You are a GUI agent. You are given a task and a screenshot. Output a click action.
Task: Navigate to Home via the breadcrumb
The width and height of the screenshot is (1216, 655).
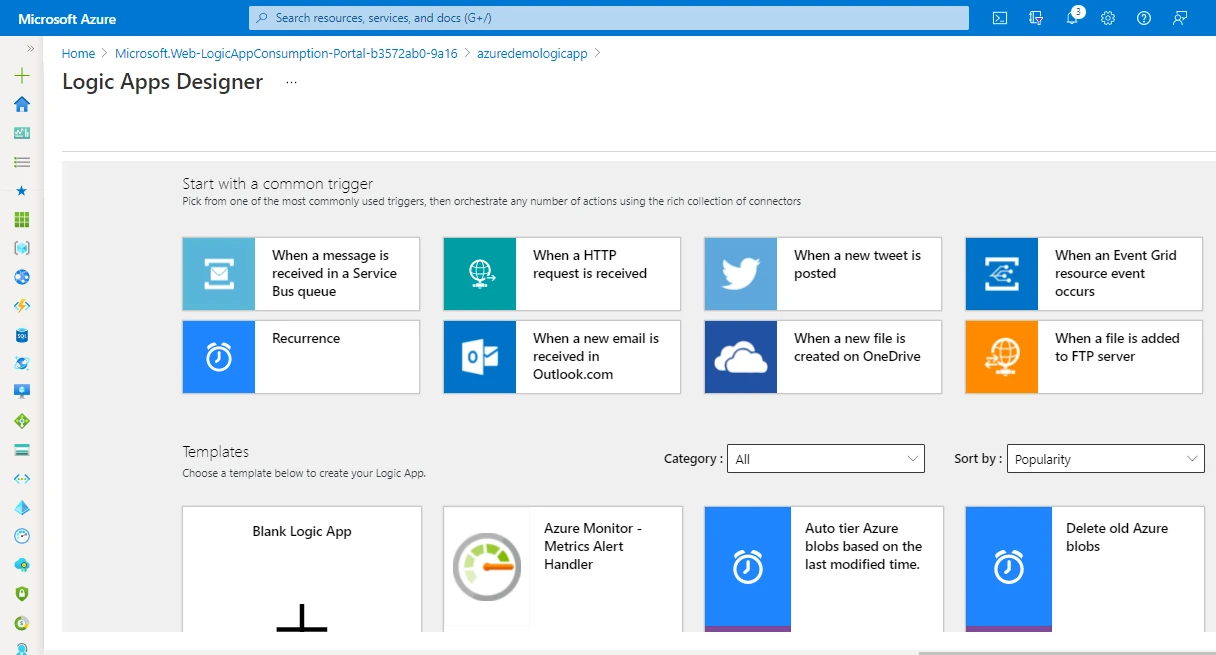click(x=78, y=53)
